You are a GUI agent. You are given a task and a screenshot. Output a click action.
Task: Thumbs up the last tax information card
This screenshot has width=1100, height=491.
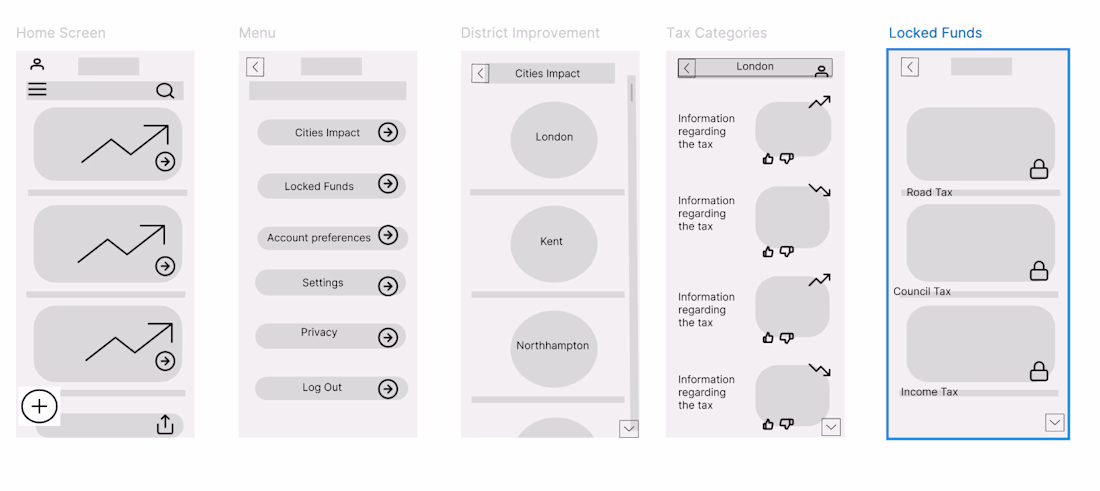[x=768, y=424]
